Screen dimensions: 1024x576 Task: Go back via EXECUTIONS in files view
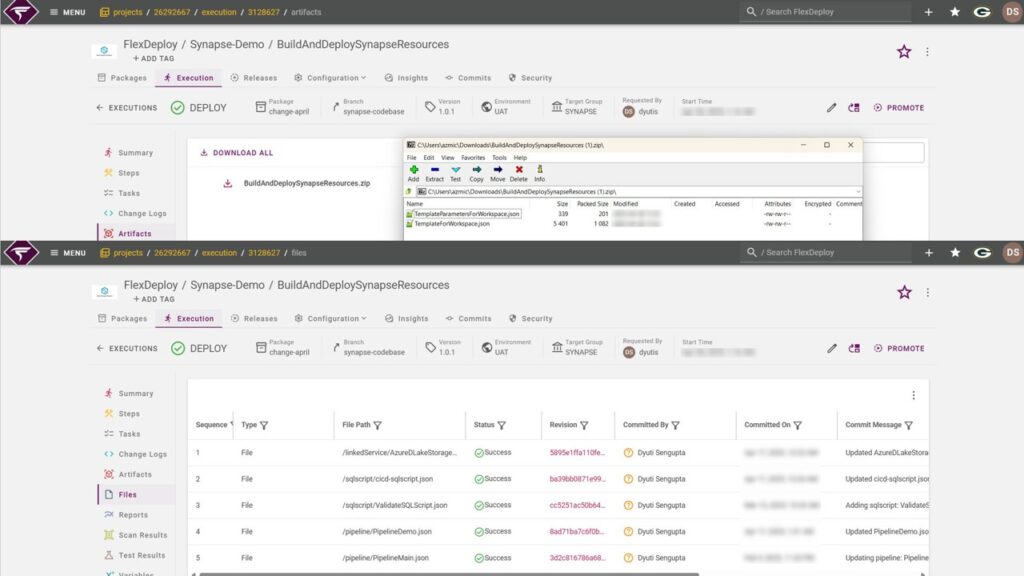point(127,349)
